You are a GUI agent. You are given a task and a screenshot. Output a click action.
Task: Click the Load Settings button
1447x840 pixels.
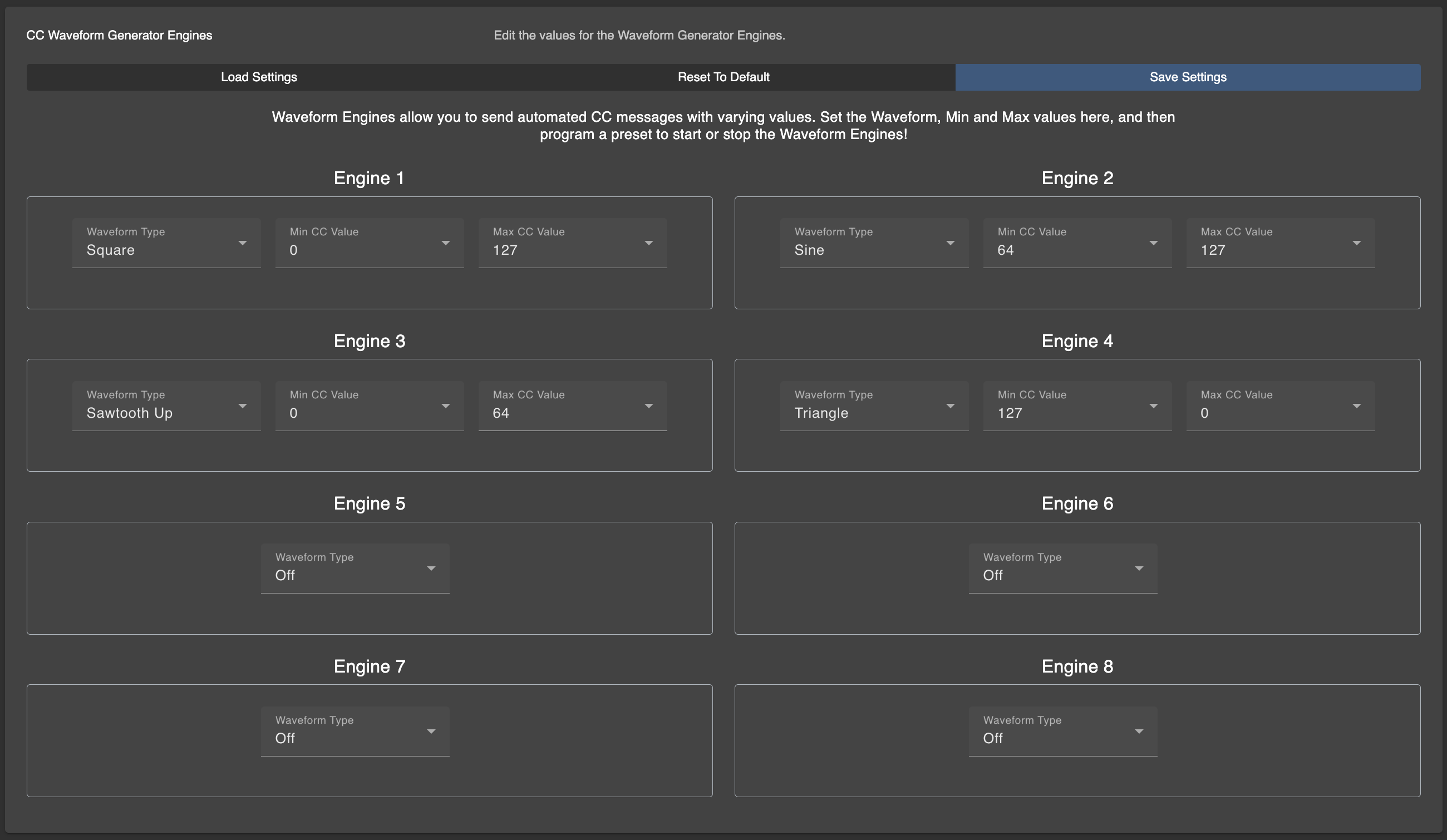[258, 76]
